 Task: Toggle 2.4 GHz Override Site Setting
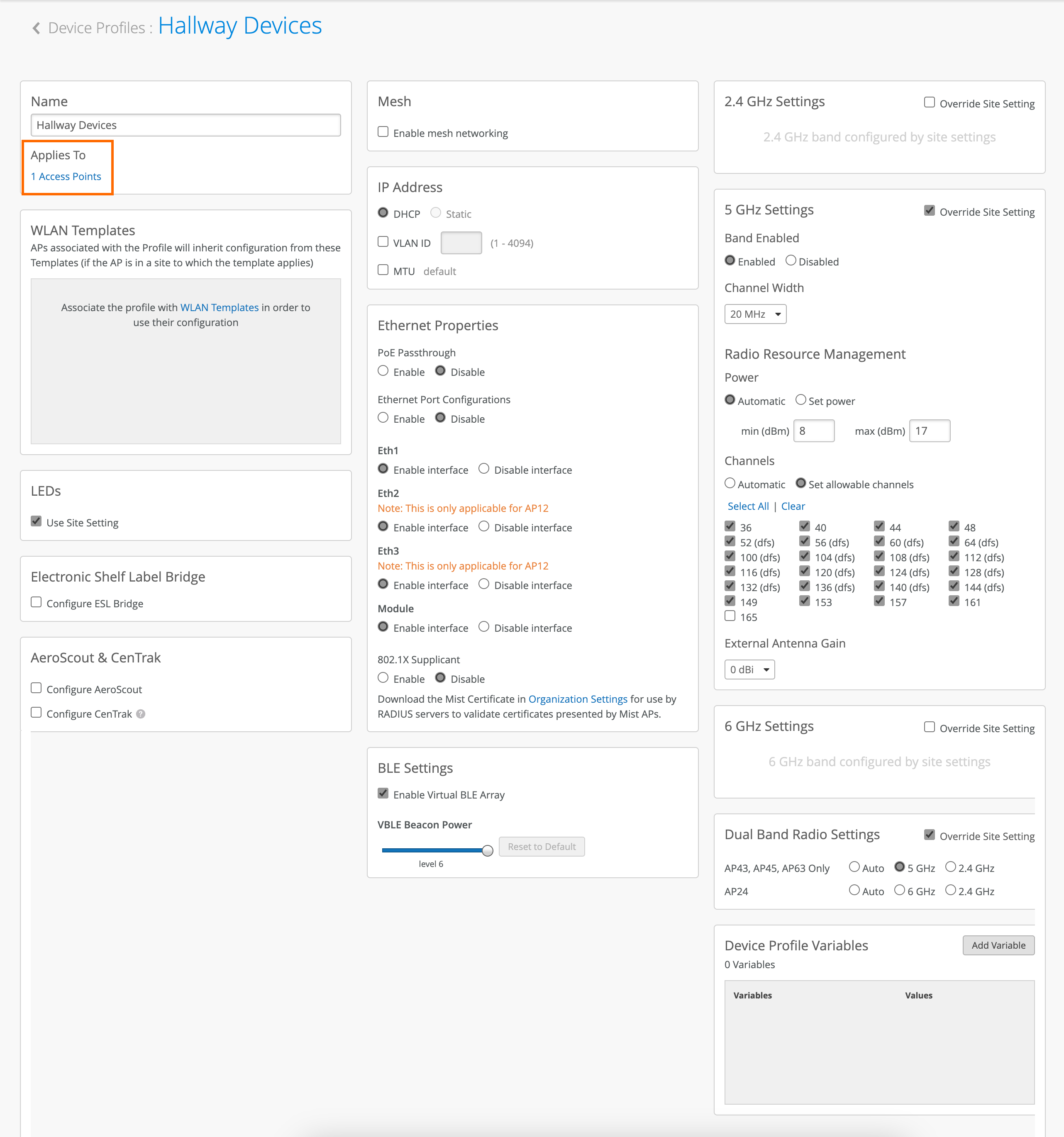tap(930, 102)
